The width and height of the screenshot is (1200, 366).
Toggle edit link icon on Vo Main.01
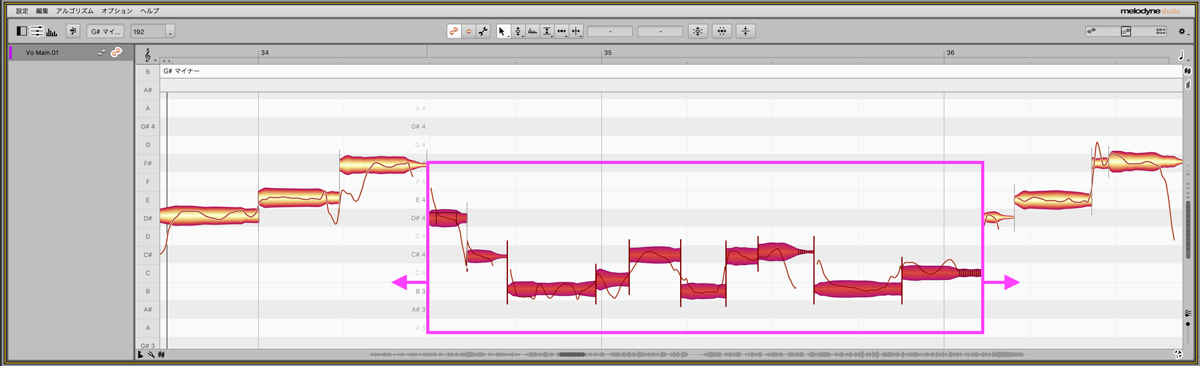[116, 52]
